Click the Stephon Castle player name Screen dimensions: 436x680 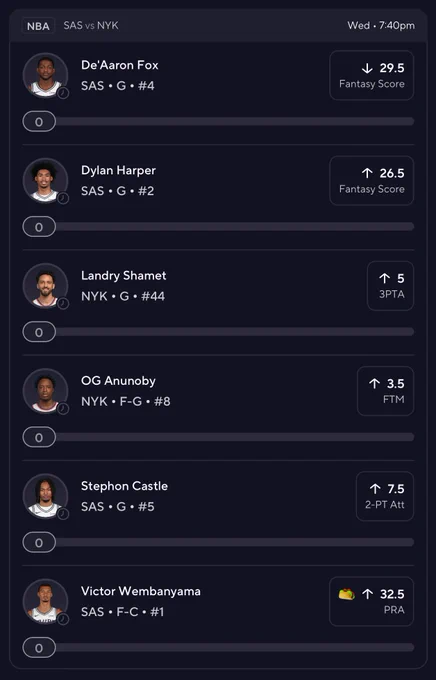(125, 486)
